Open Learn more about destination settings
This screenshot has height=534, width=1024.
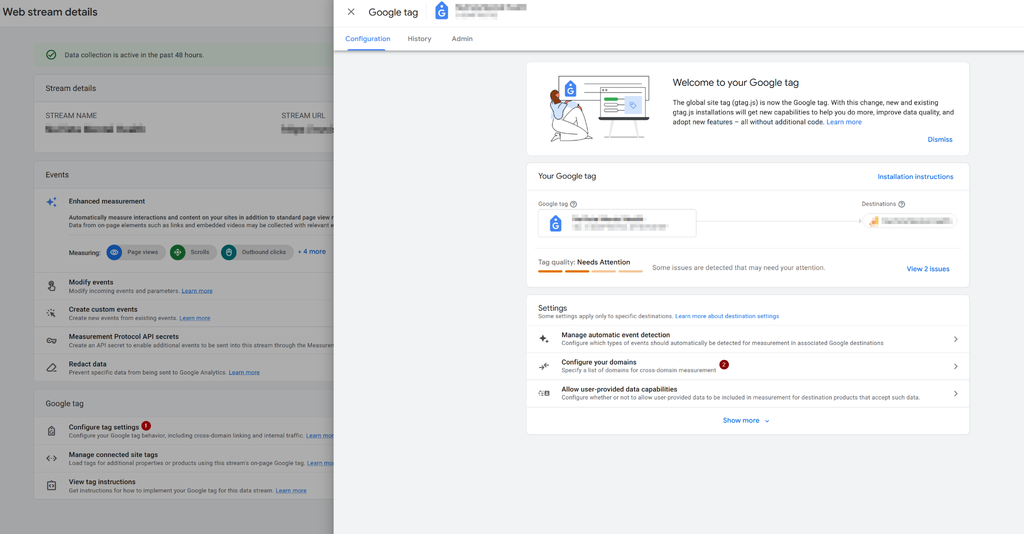coord(727,316)
